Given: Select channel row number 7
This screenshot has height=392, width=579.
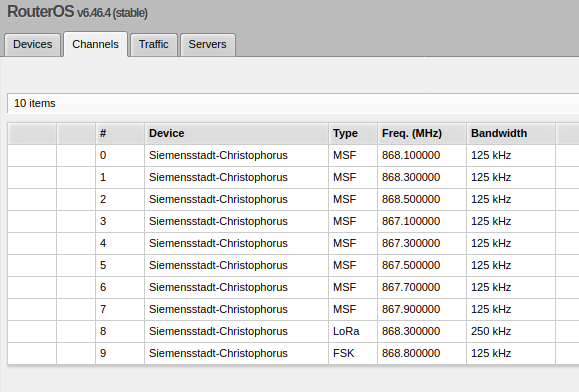Looking at the screenshot, I should [293, 309].
